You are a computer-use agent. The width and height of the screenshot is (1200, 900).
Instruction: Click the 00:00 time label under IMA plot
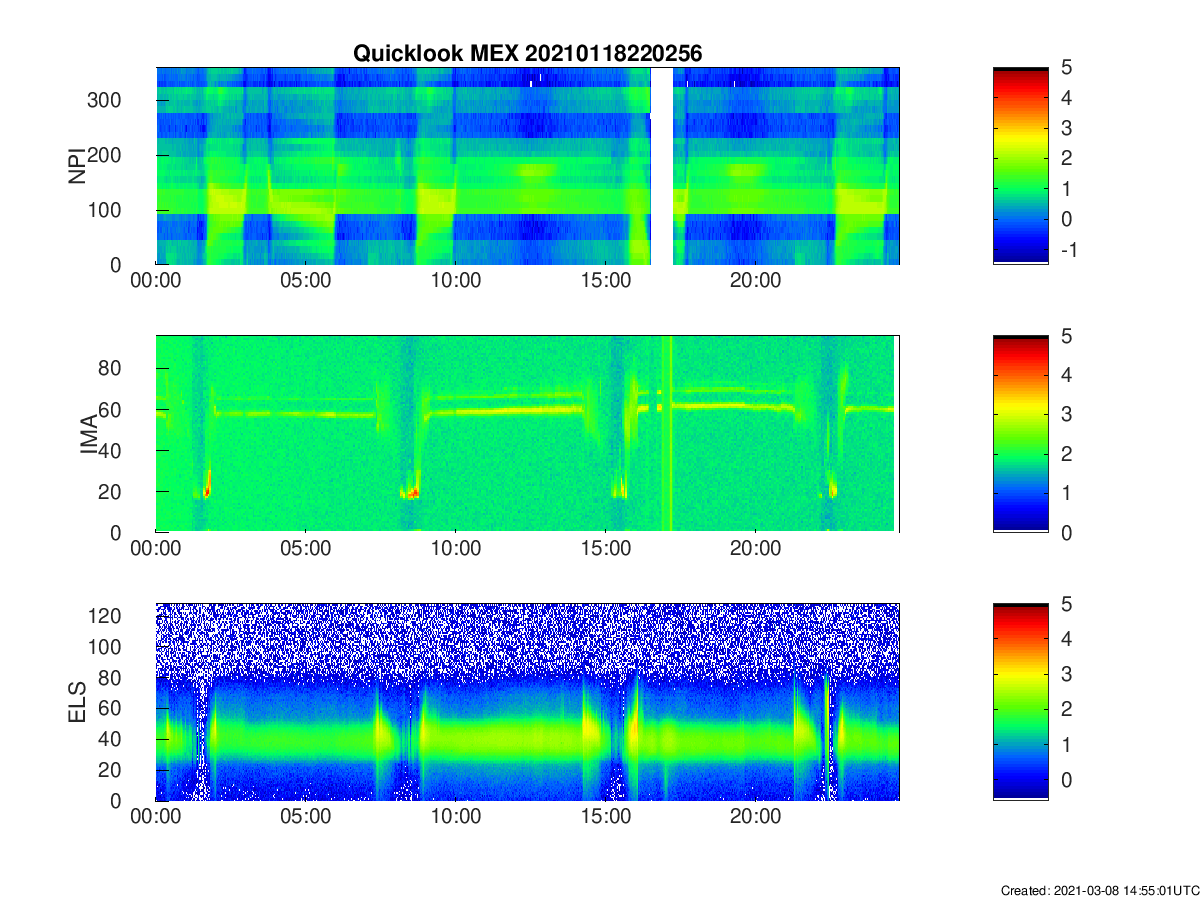click(x=156, y=550)
